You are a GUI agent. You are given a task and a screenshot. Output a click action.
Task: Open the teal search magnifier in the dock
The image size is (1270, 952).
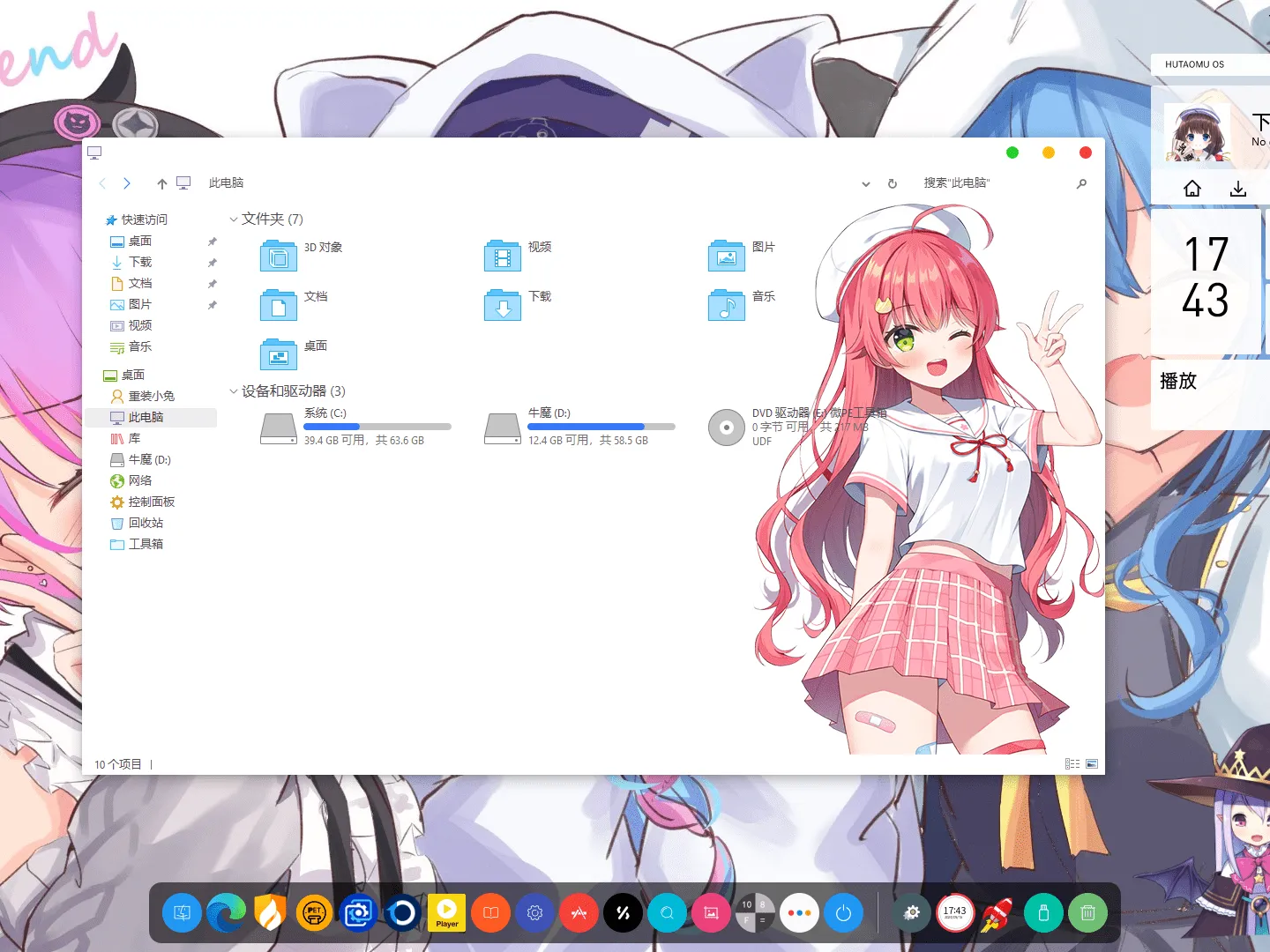[667, 913]
